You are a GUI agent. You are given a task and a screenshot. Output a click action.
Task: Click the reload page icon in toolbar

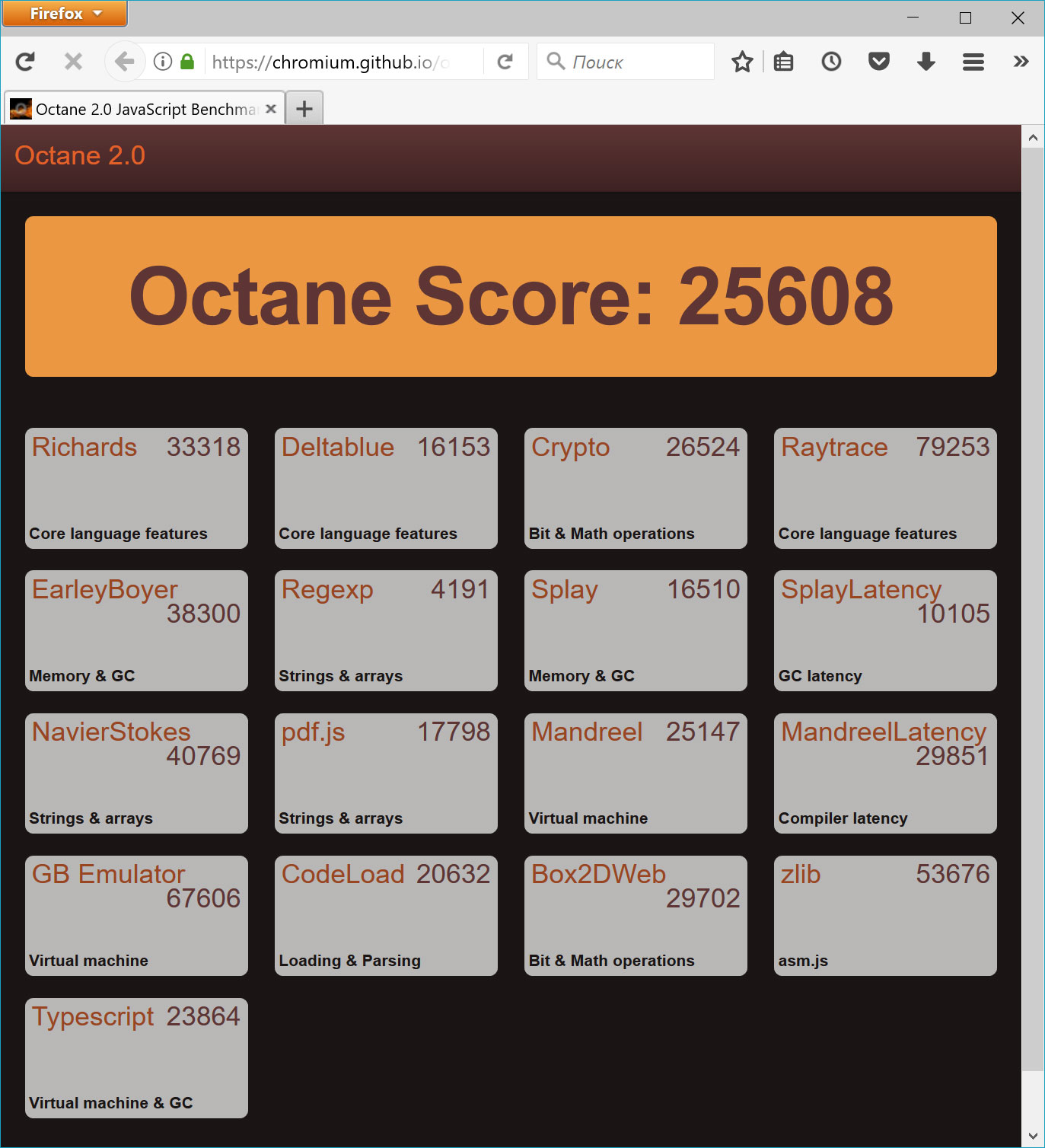click(25, 62)
